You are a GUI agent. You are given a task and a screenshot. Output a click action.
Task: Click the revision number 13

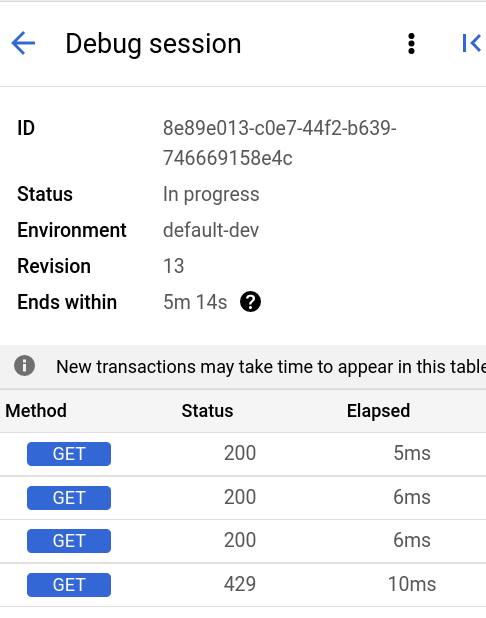tap(173, 266)
